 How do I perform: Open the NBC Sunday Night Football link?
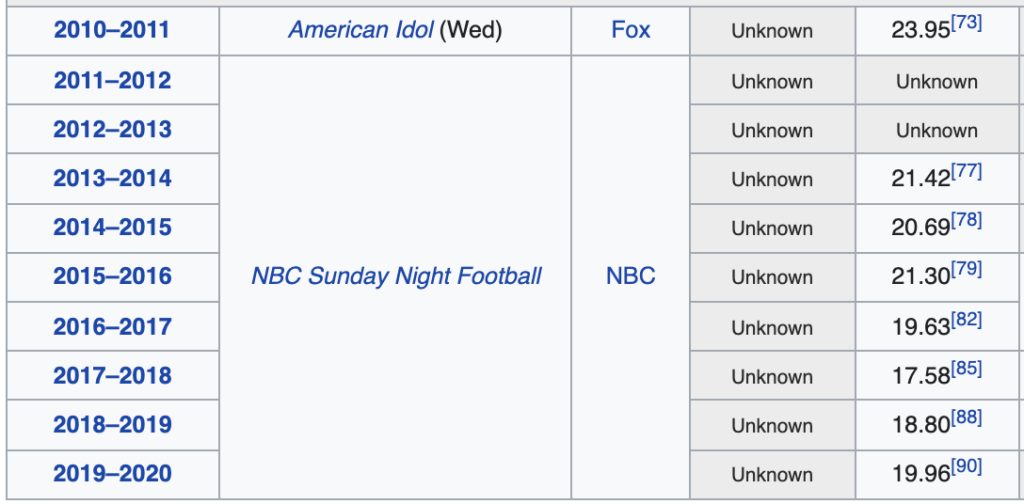[x=396, y=276]
